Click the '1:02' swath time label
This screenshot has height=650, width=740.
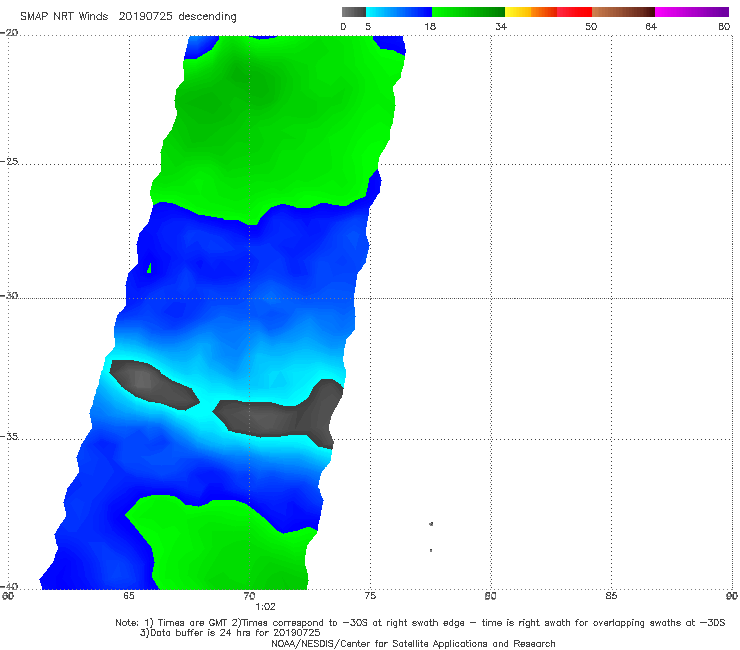265,607
